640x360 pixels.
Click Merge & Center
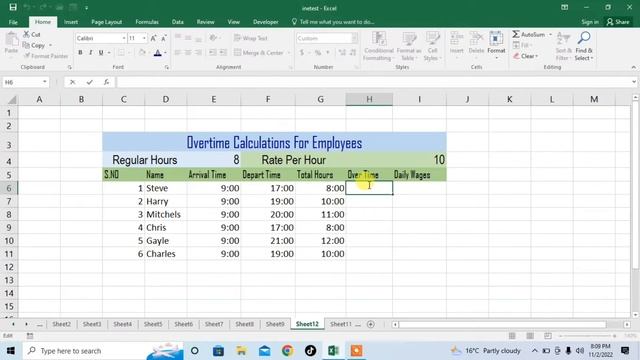click(258, 53)
